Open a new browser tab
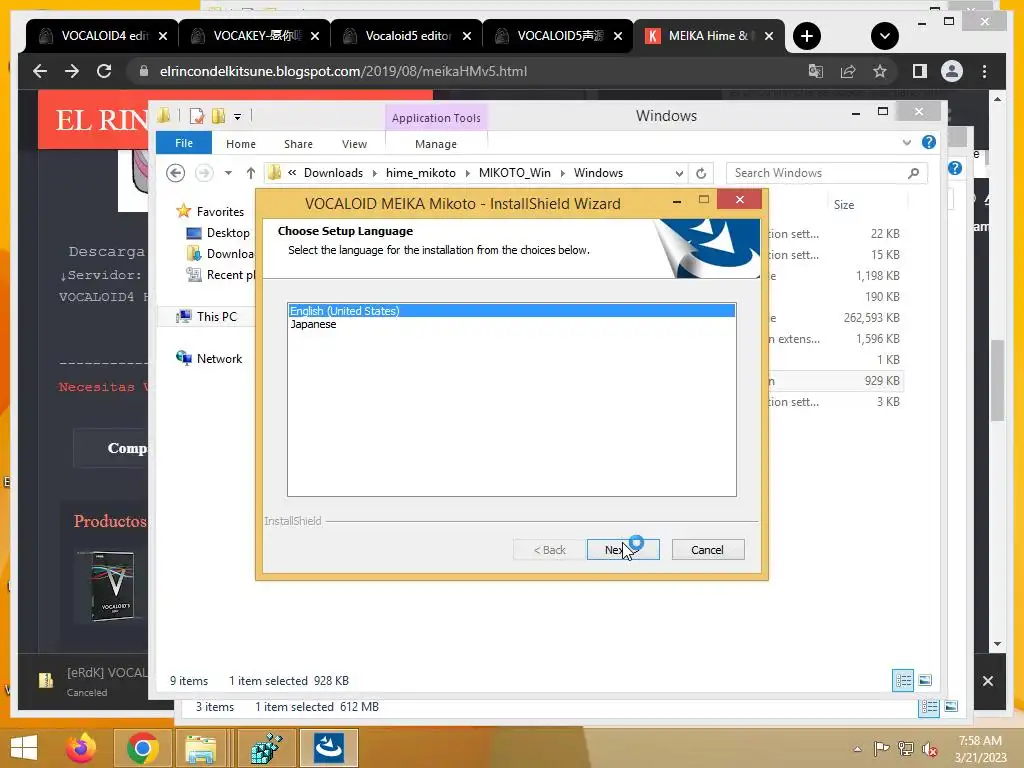This screenshot has height=768, width=1024. pos(807,36)
